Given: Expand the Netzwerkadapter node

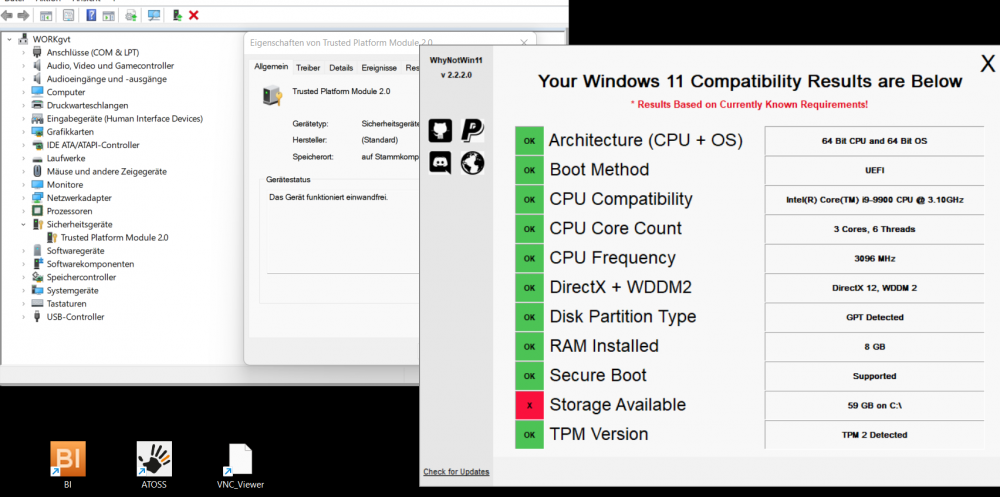Looking at the screenshot, I should tap(24, 198).
